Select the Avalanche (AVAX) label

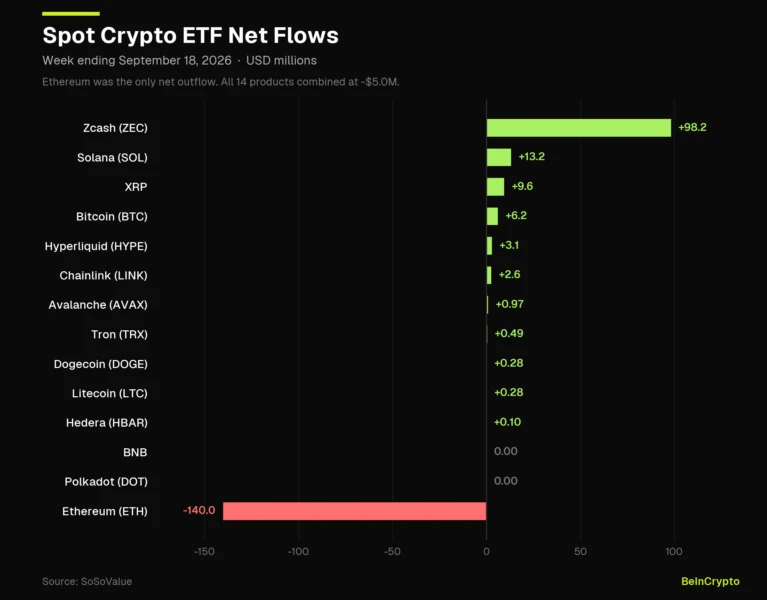(98, 305)
